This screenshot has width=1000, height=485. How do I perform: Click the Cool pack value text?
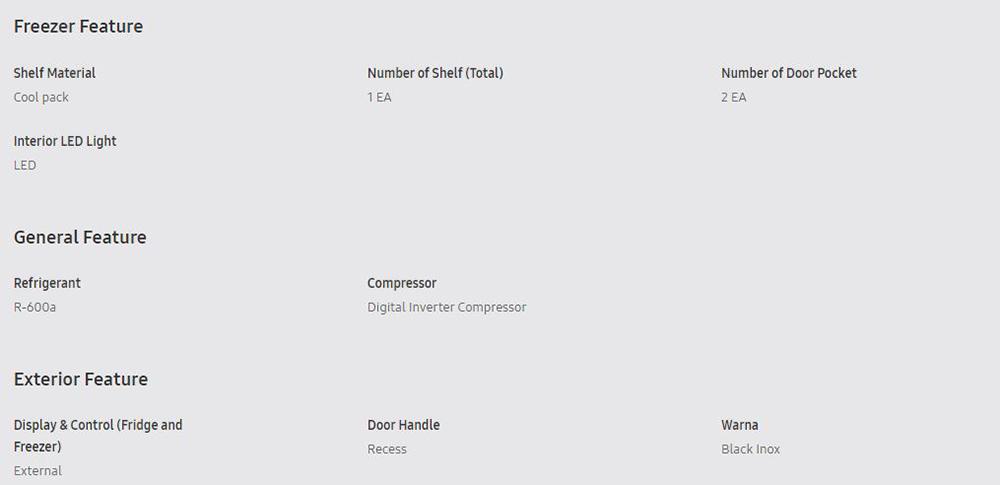coord(41,97)
